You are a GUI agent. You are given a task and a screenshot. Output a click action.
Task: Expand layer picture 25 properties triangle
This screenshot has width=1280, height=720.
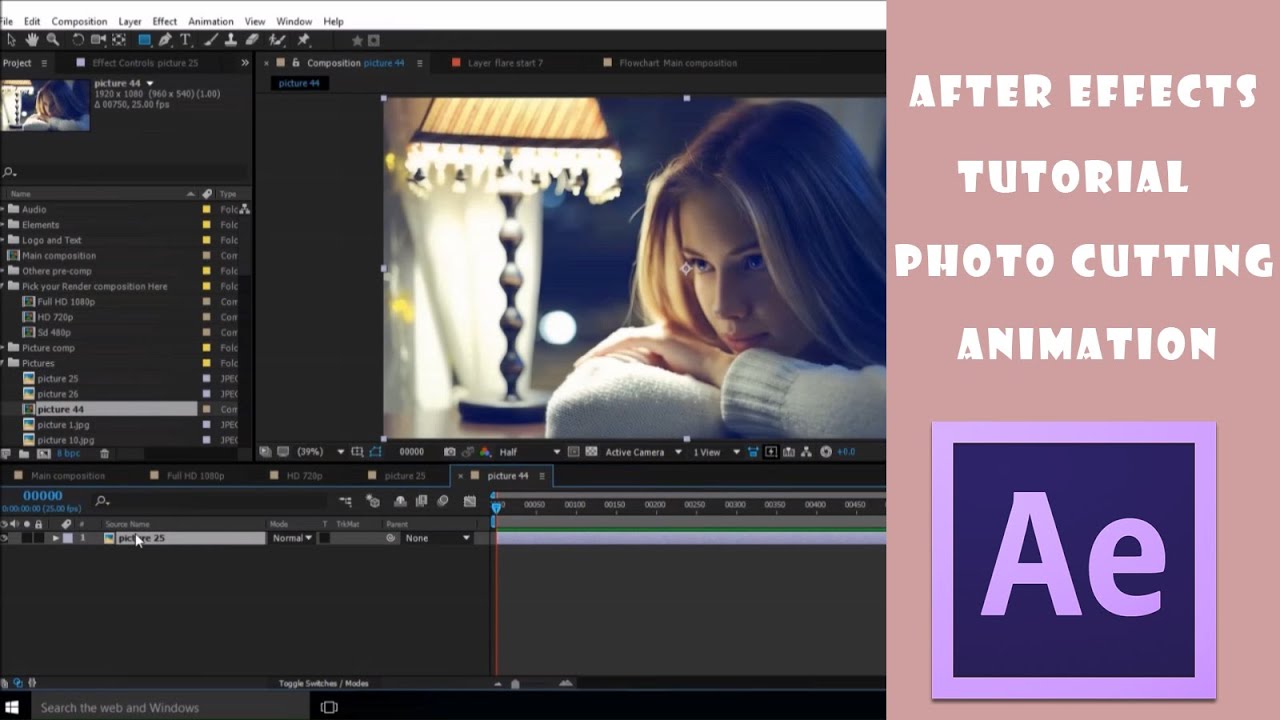[x=56, y=538]
